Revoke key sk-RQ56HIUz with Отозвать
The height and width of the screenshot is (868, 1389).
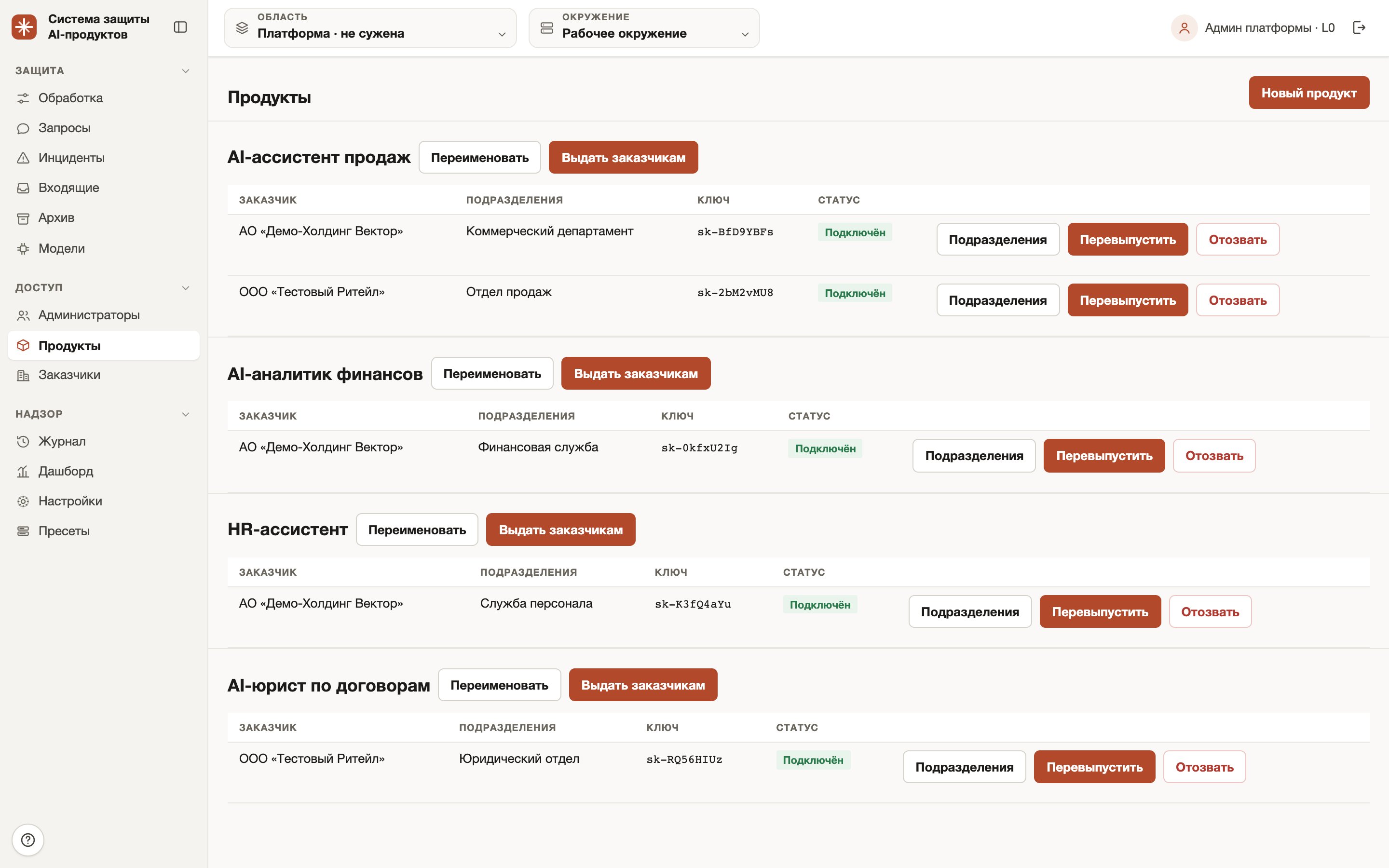pyautogui.click(x=1204, y=767)
